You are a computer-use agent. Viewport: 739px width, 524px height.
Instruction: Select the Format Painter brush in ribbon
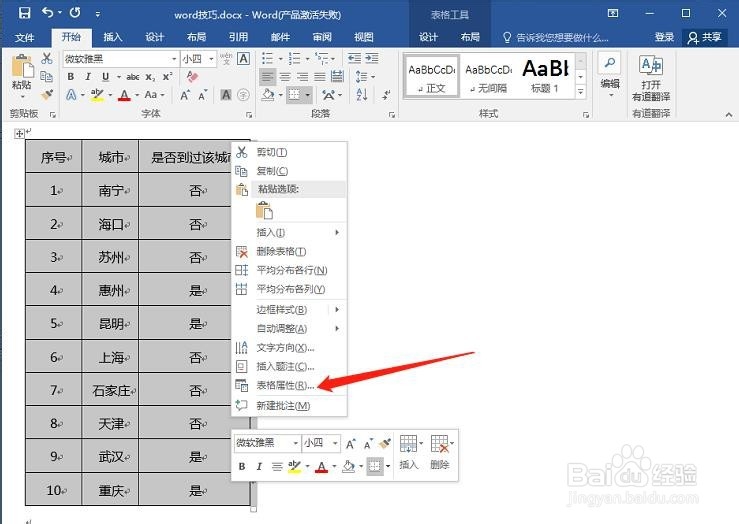47,95
